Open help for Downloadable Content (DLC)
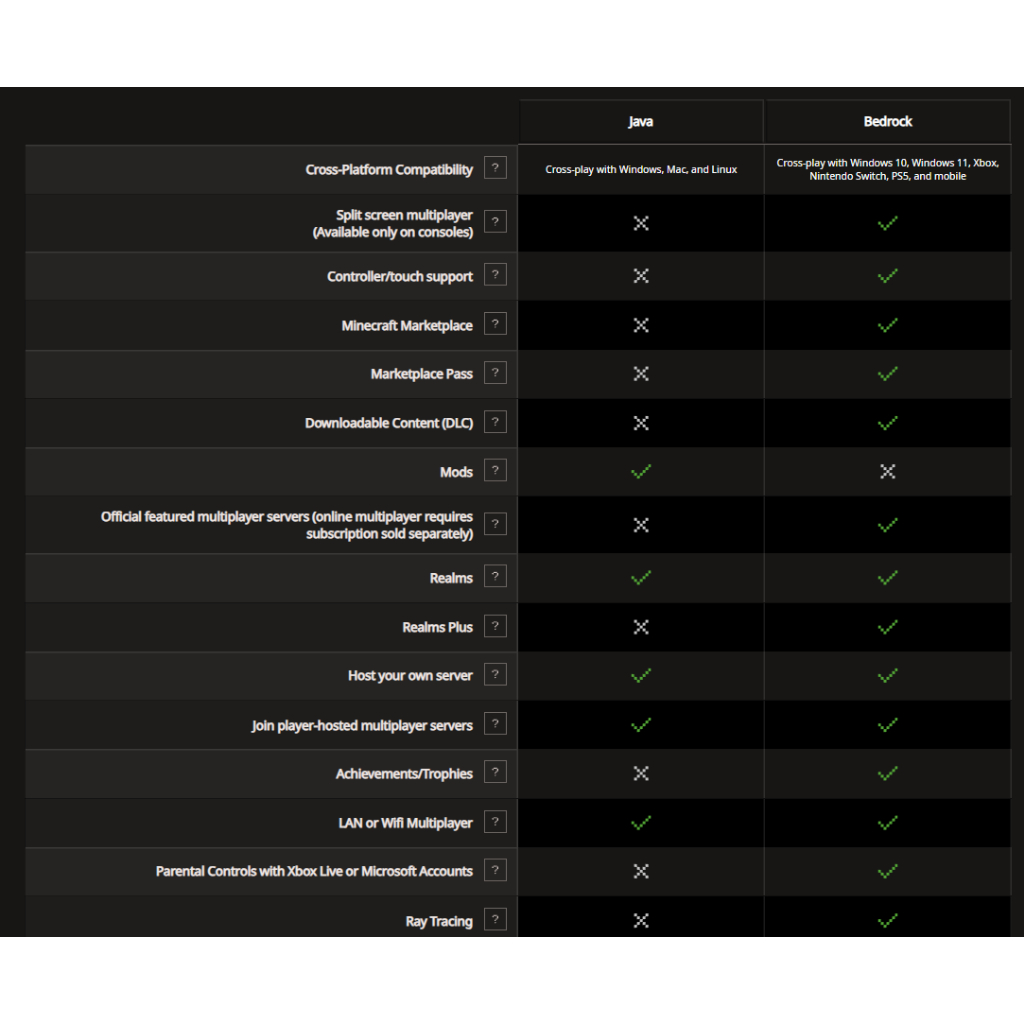Screen dimensions: 1024x1024 coord(495,422)
